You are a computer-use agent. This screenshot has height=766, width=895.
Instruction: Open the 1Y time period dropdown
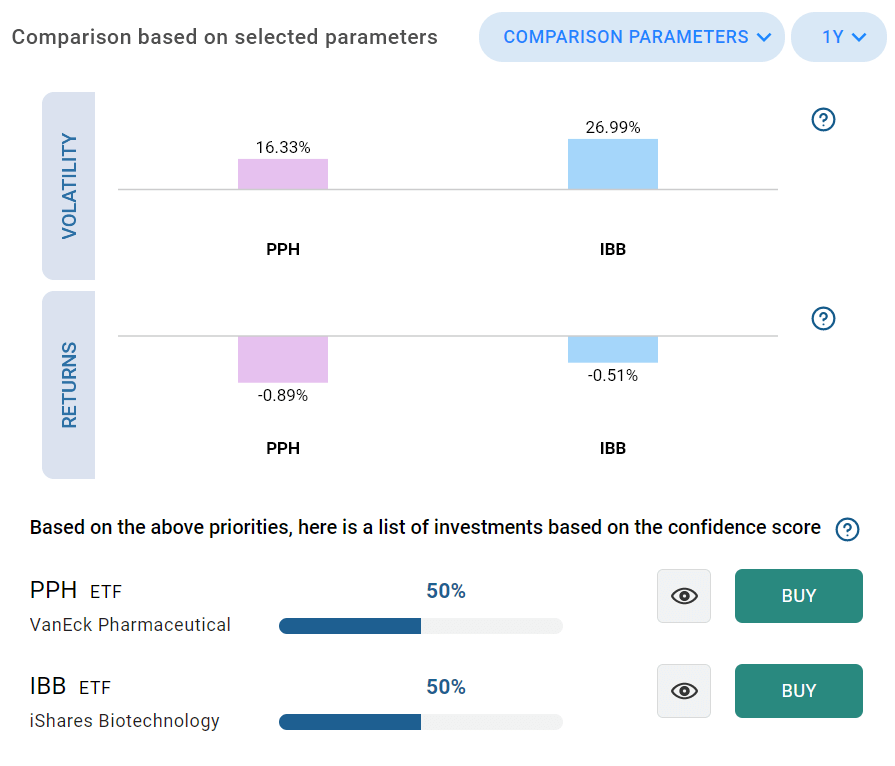coord(838,37)
